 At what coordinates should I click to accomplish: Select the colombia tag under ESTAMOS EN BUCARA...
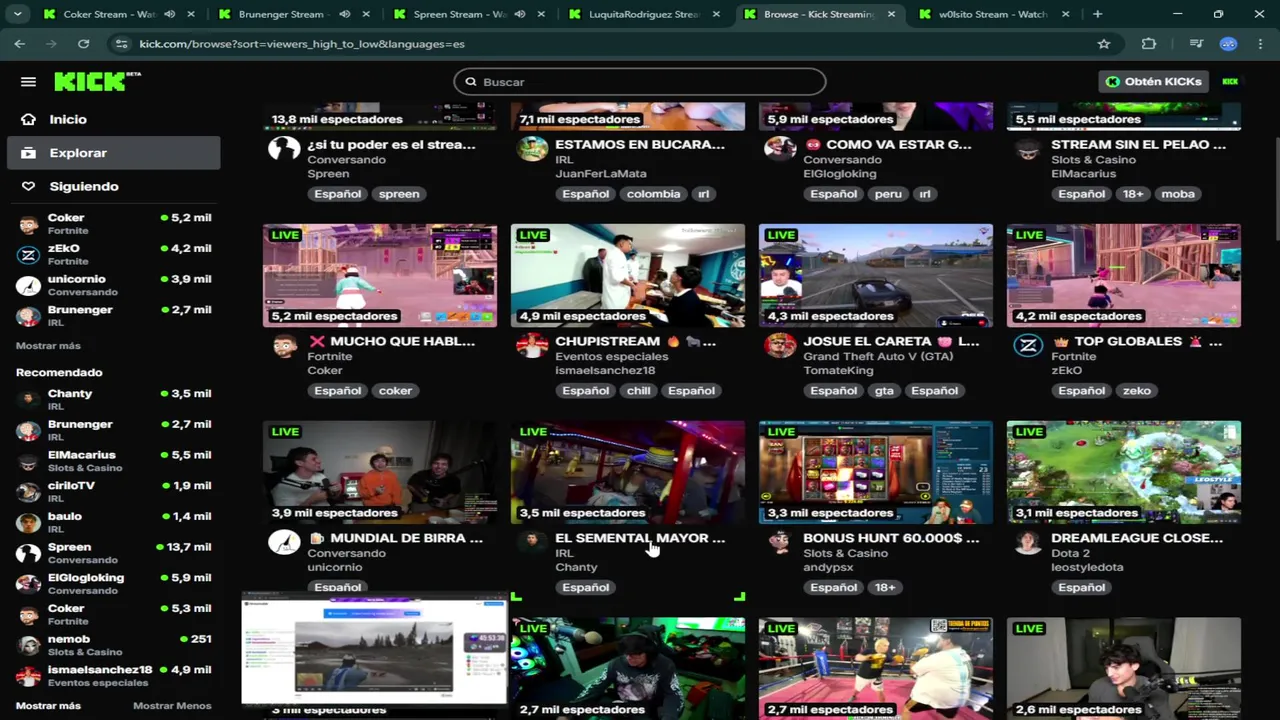(x=653, y=194)
